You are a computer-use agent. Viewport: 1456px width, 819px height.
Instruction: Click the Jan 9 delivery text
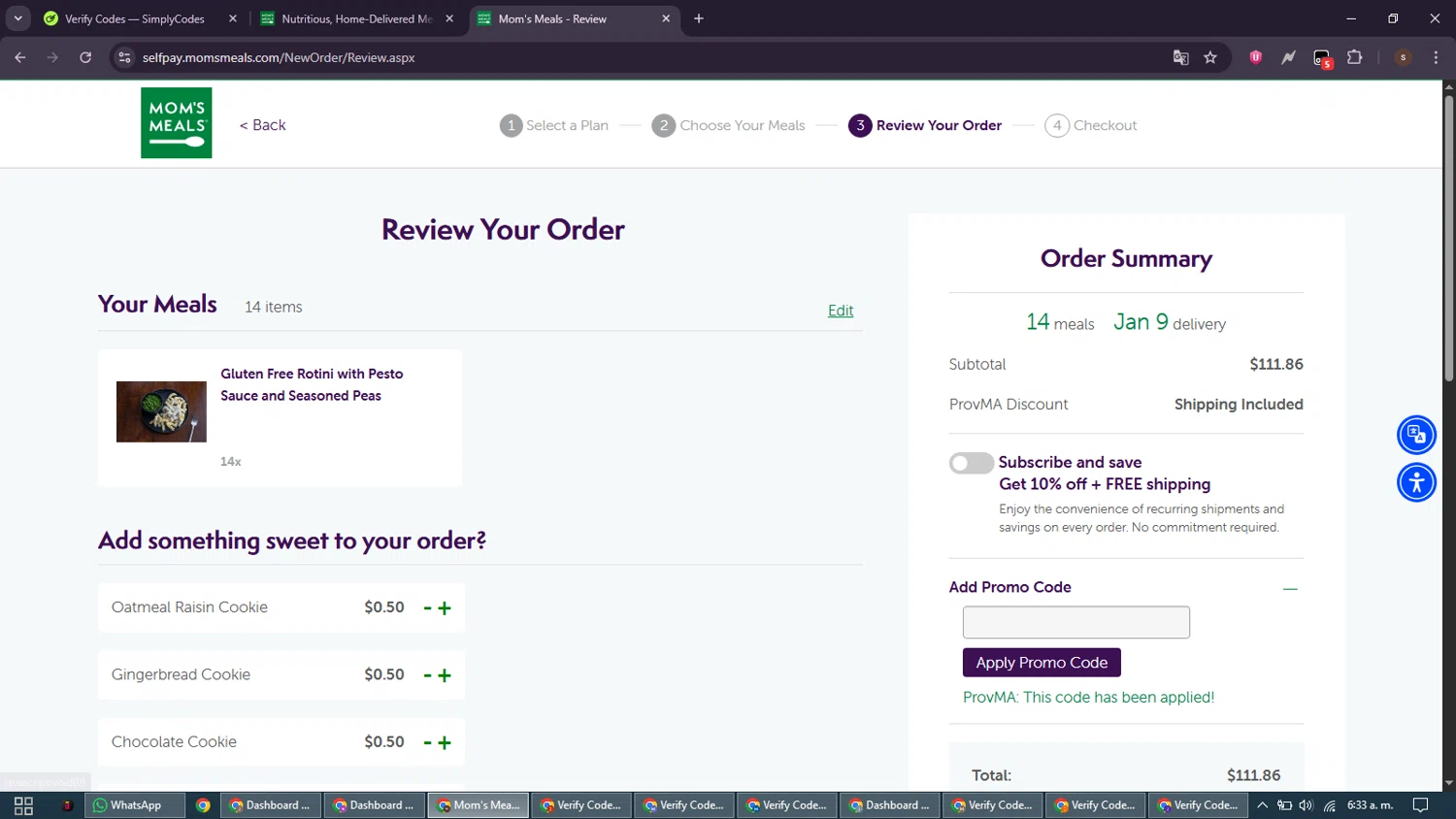pos(1170,323)
